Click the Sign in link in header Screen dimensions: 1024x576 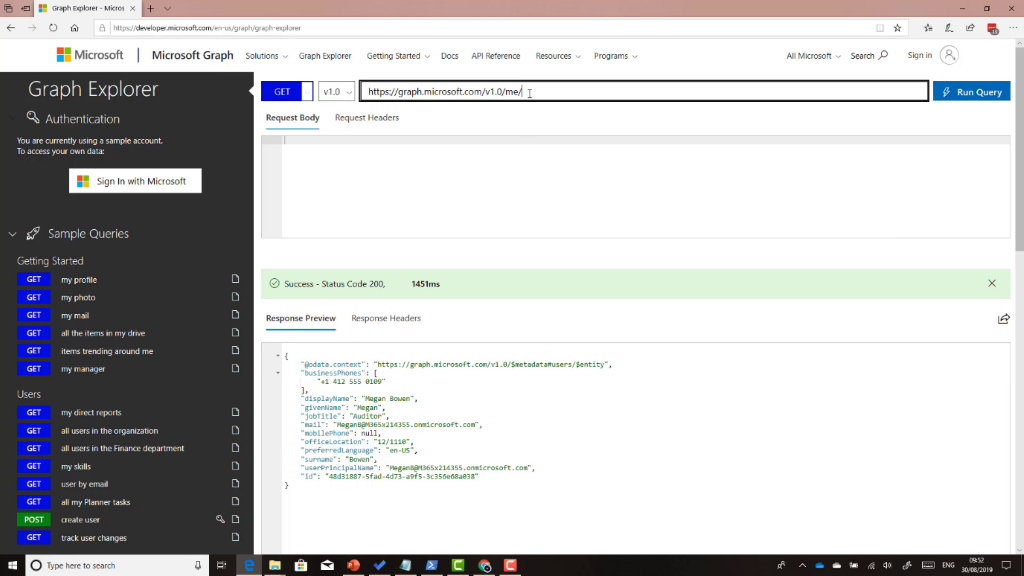(920, 56)
